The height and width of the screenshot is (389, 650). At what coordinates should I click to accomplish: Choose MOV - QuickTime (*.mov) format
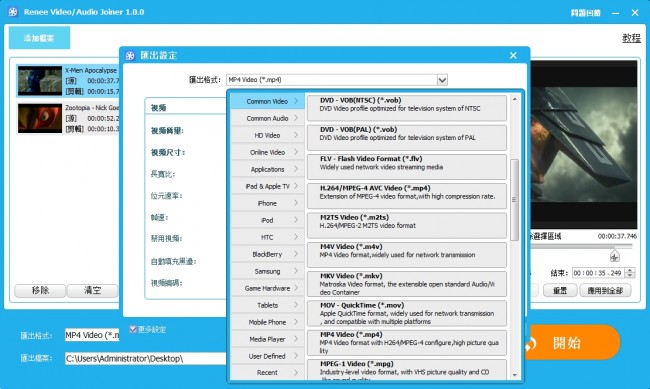click(407, 314)
